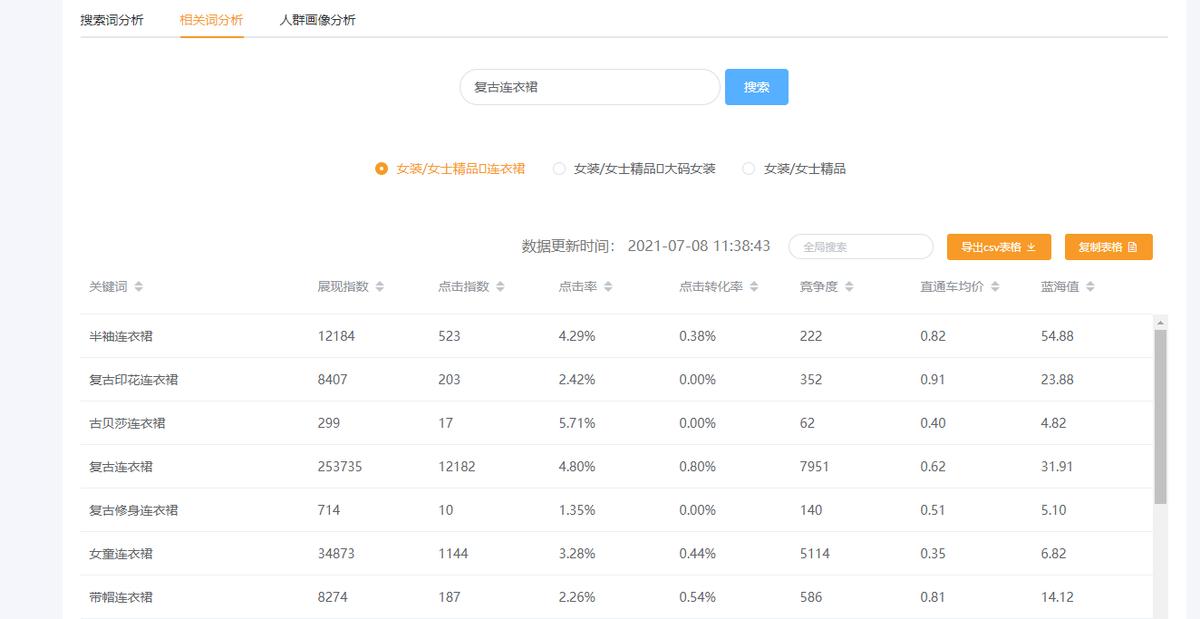Click the 搜索 button
Viewport: 1200px width, 619px height.
point(757,87)
